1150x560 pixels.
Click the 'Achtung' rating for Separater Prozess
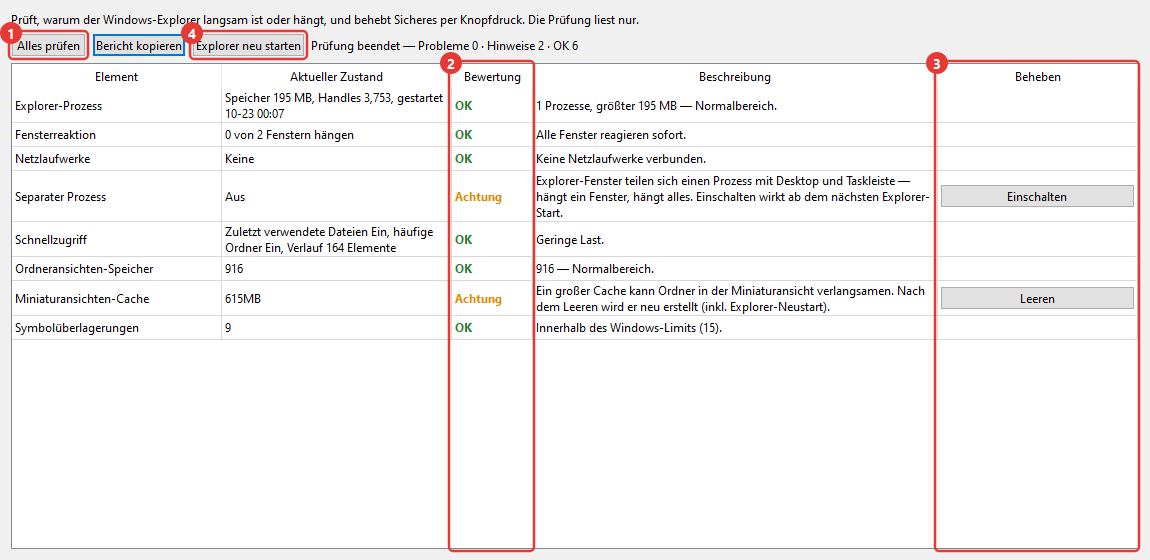(x=478, y=197)
